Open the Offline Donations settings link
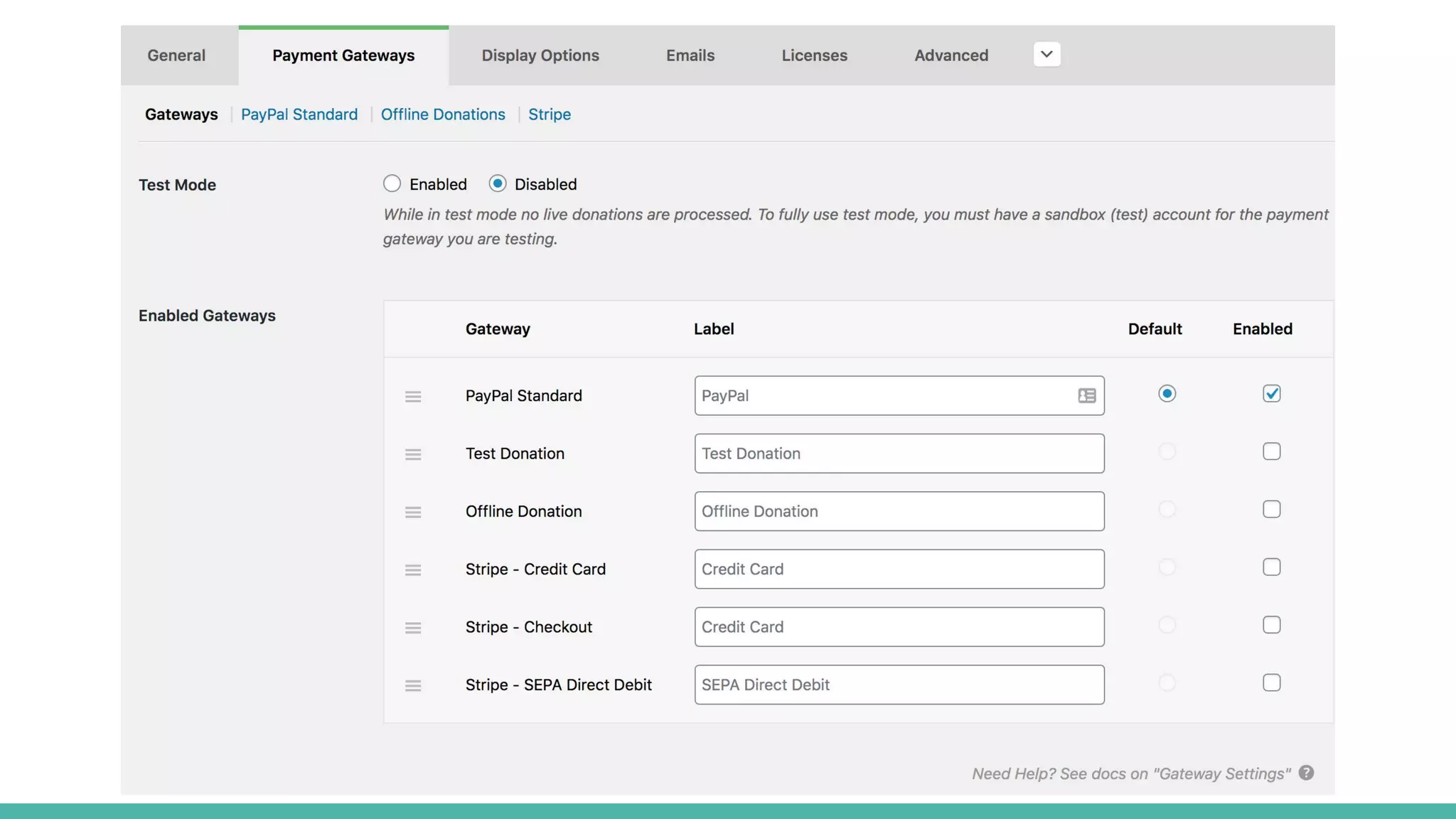 [443, 114]
